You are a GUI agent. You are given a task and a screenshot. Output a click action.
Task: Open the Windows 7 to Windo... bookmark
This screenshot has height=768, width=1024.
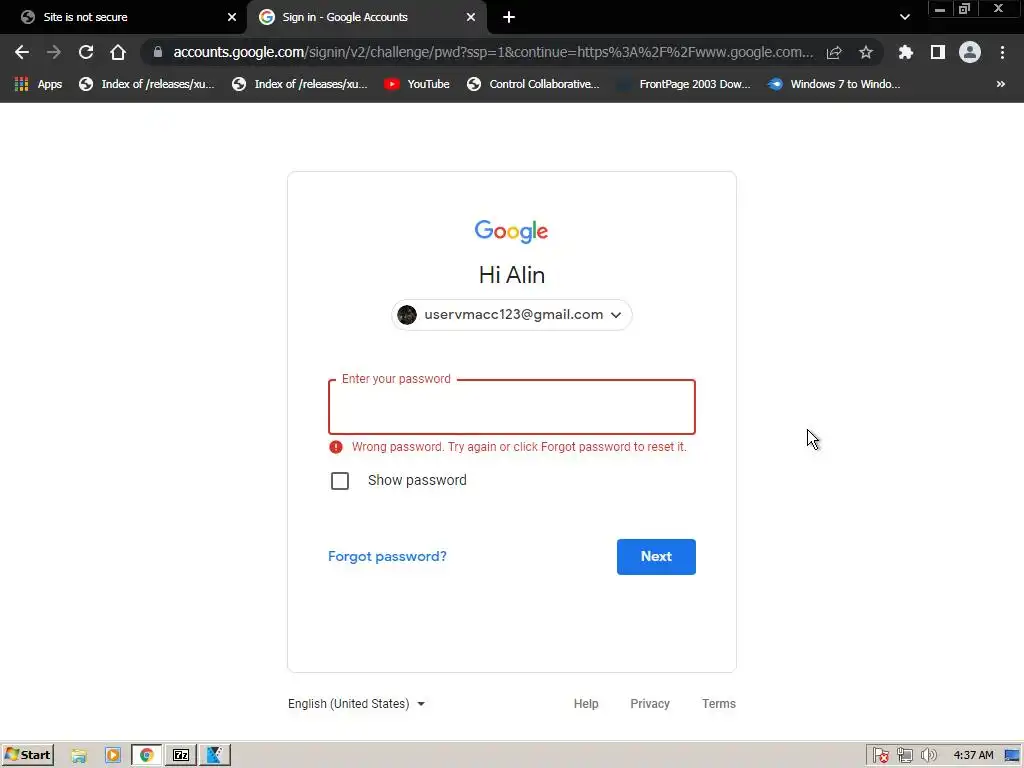pyautogui.click(x=834, y=84)
